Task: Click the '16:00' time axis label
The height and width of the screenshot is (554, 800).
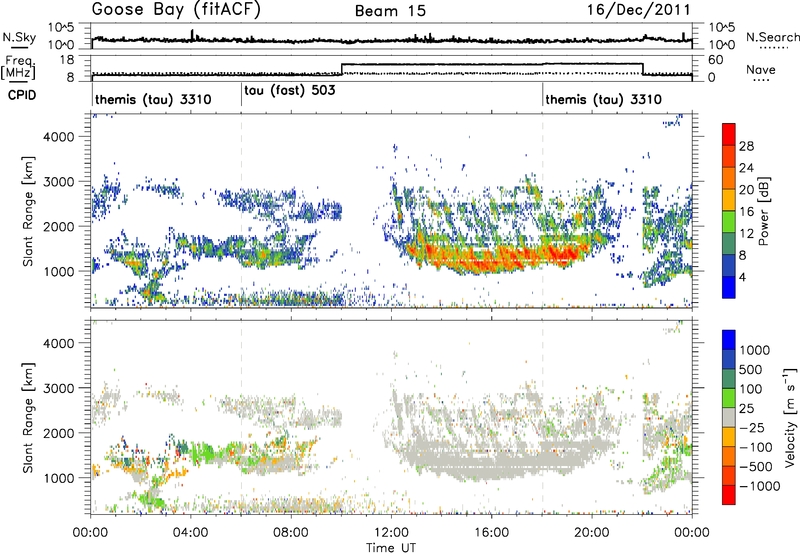Action: (x=491, y=533)
